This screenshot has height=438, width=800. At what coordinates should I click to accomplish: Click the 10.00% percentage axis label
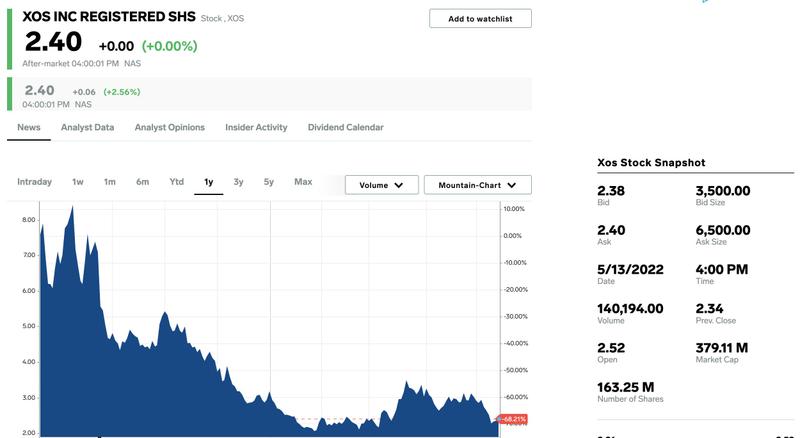pyautogui.click(x=514, y=209)
